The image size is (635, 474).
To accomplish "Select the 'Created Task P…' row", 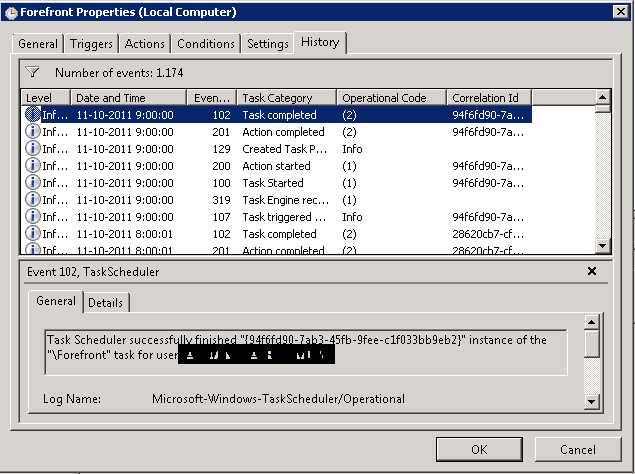I will (x=277, y=149).
